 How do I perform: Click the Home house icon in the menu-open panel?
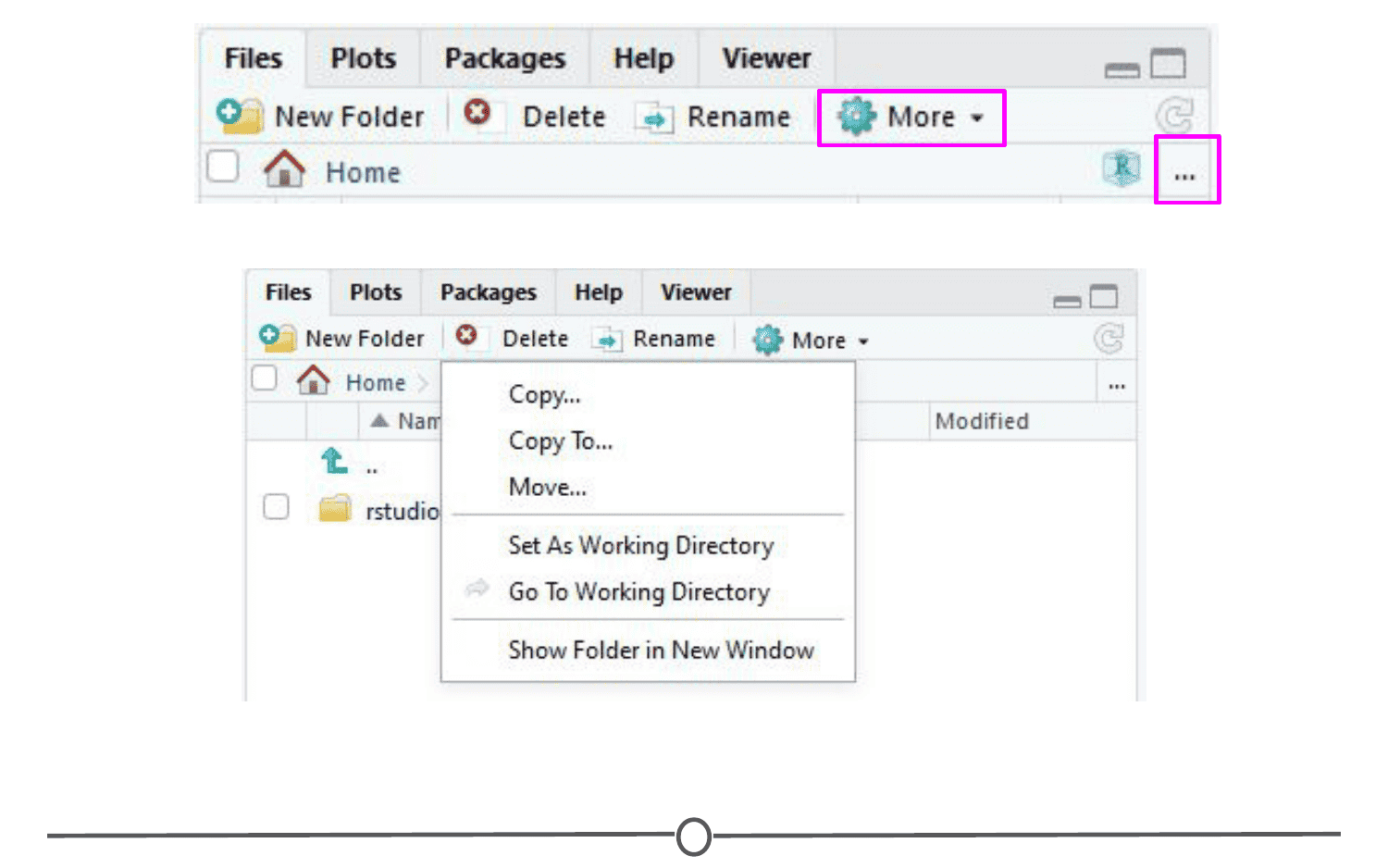pyautogui.click(x=314, y=380)
